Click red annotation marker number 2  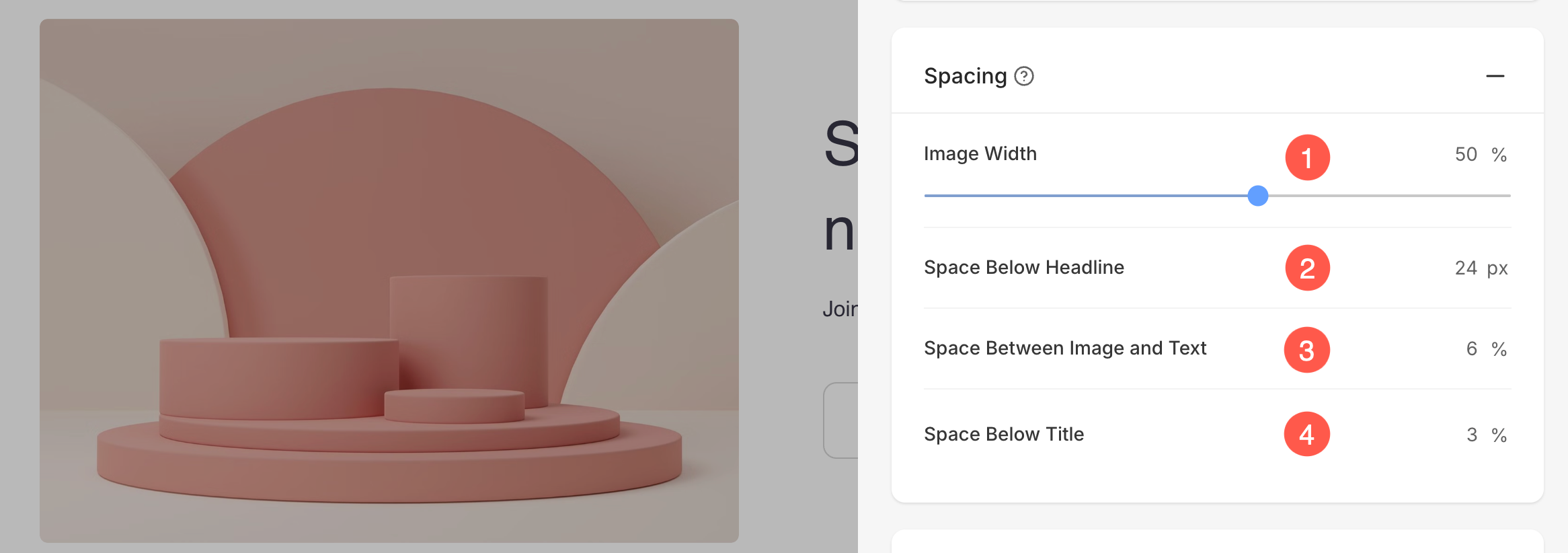coord(1307,268)
